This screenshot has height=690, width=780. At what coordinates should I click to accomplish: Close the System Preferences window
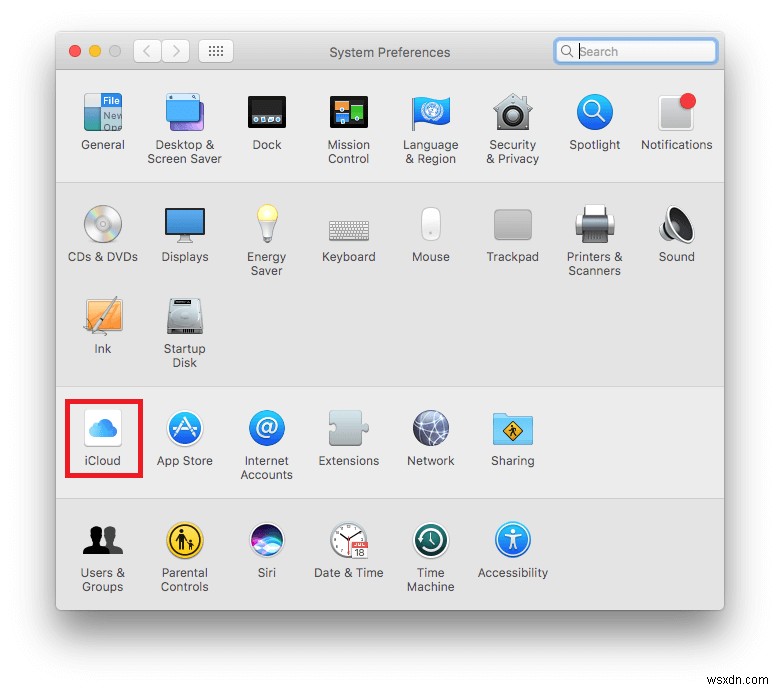pos(75,51)
